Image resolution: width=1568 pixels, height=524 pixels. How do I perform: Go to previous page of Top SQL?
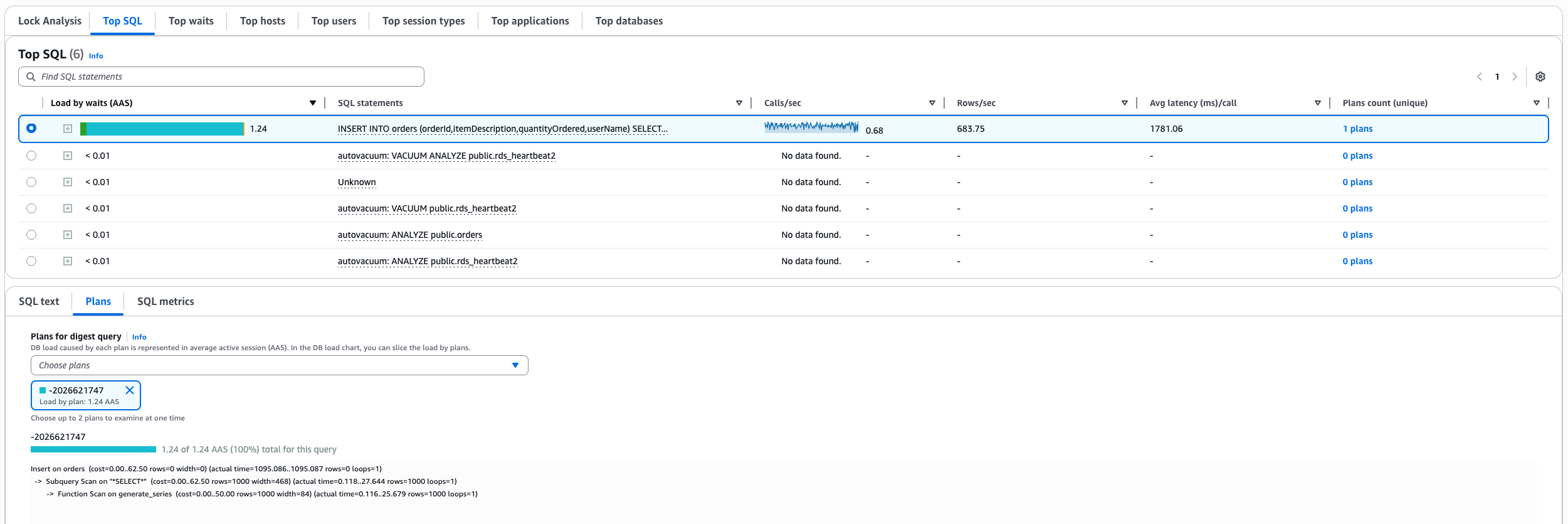1480,77
